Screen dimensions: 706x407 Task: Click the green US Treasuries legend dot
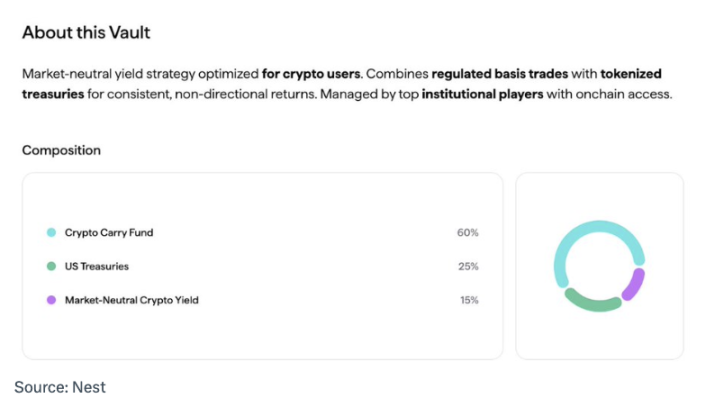tap(51, 266)
